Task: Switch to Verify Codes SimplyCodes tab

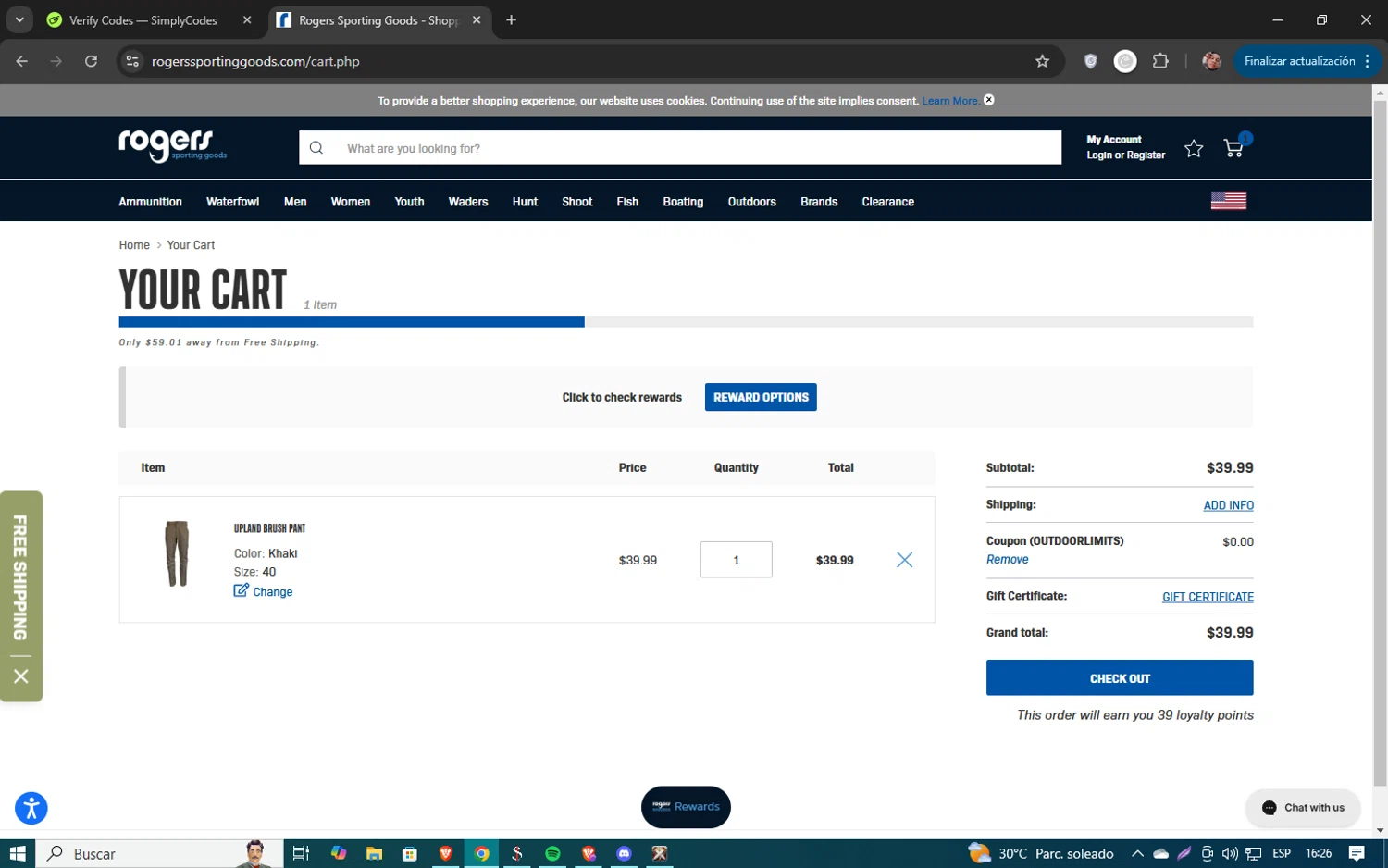Action: click(143, 20)
